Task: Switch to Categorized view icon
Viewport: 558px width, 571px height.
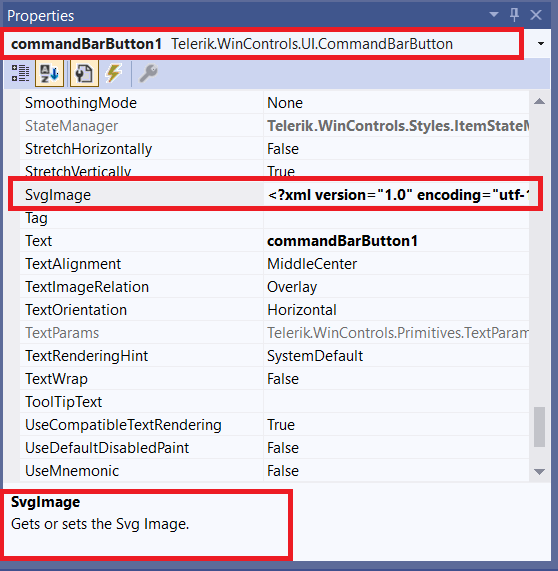Action: click(x=20, y=73)
